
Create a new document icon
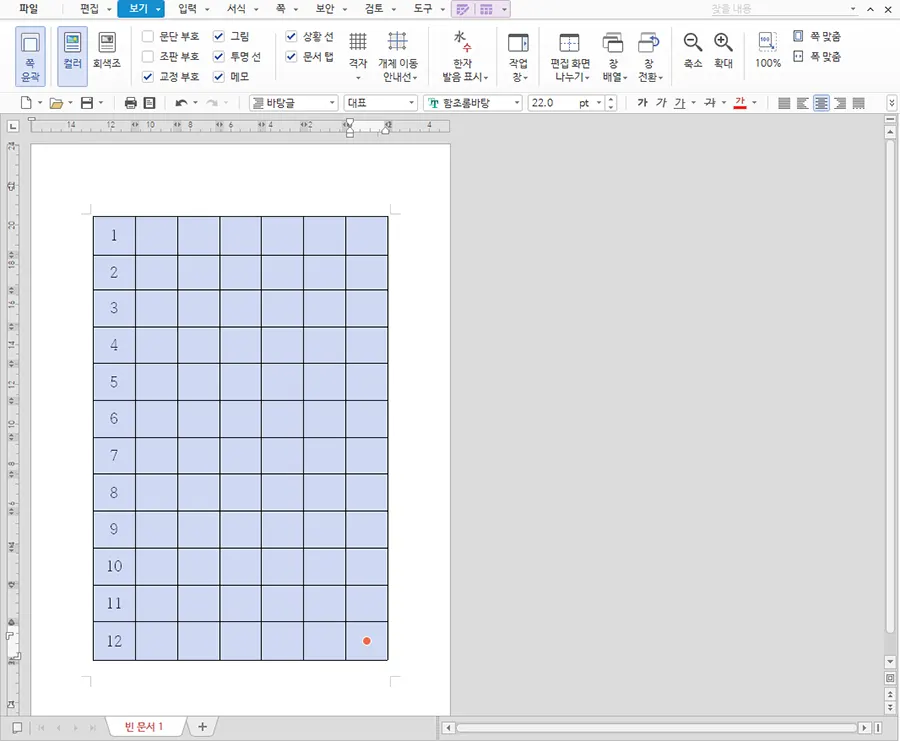tap(26, 103)
